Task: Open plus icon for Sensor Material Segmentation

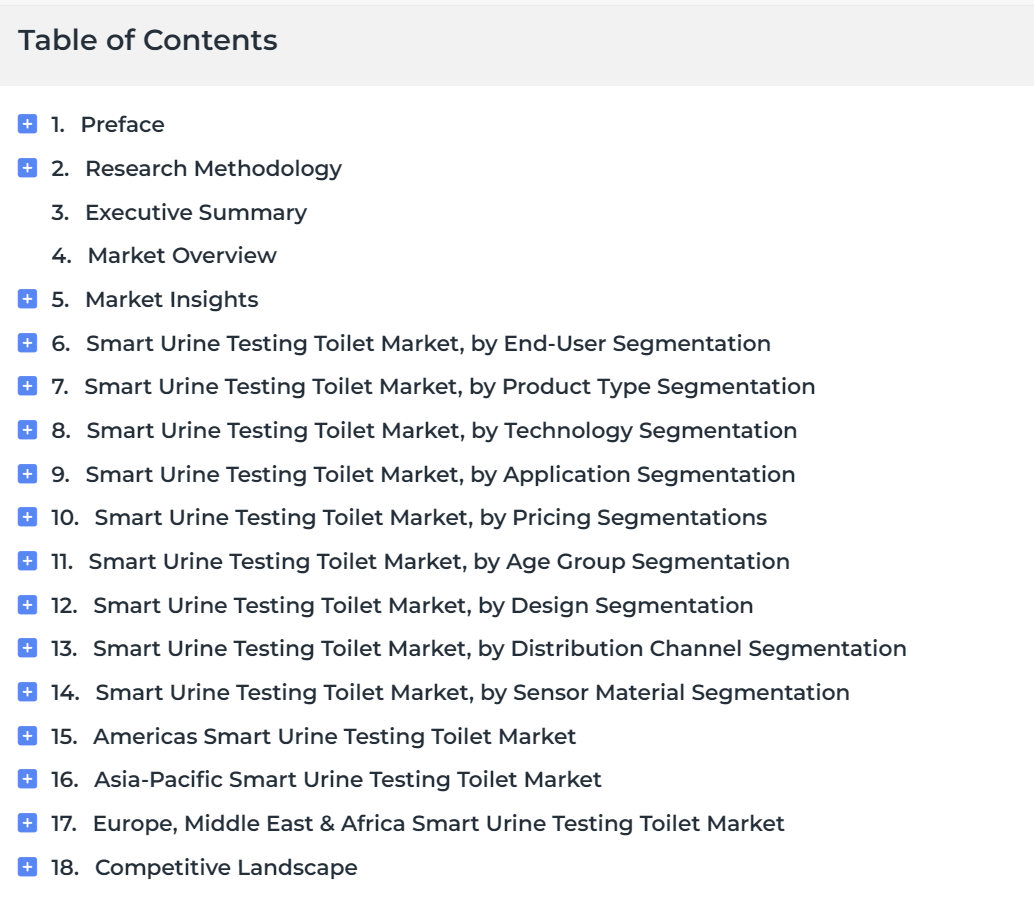Action: pos(27,692)
